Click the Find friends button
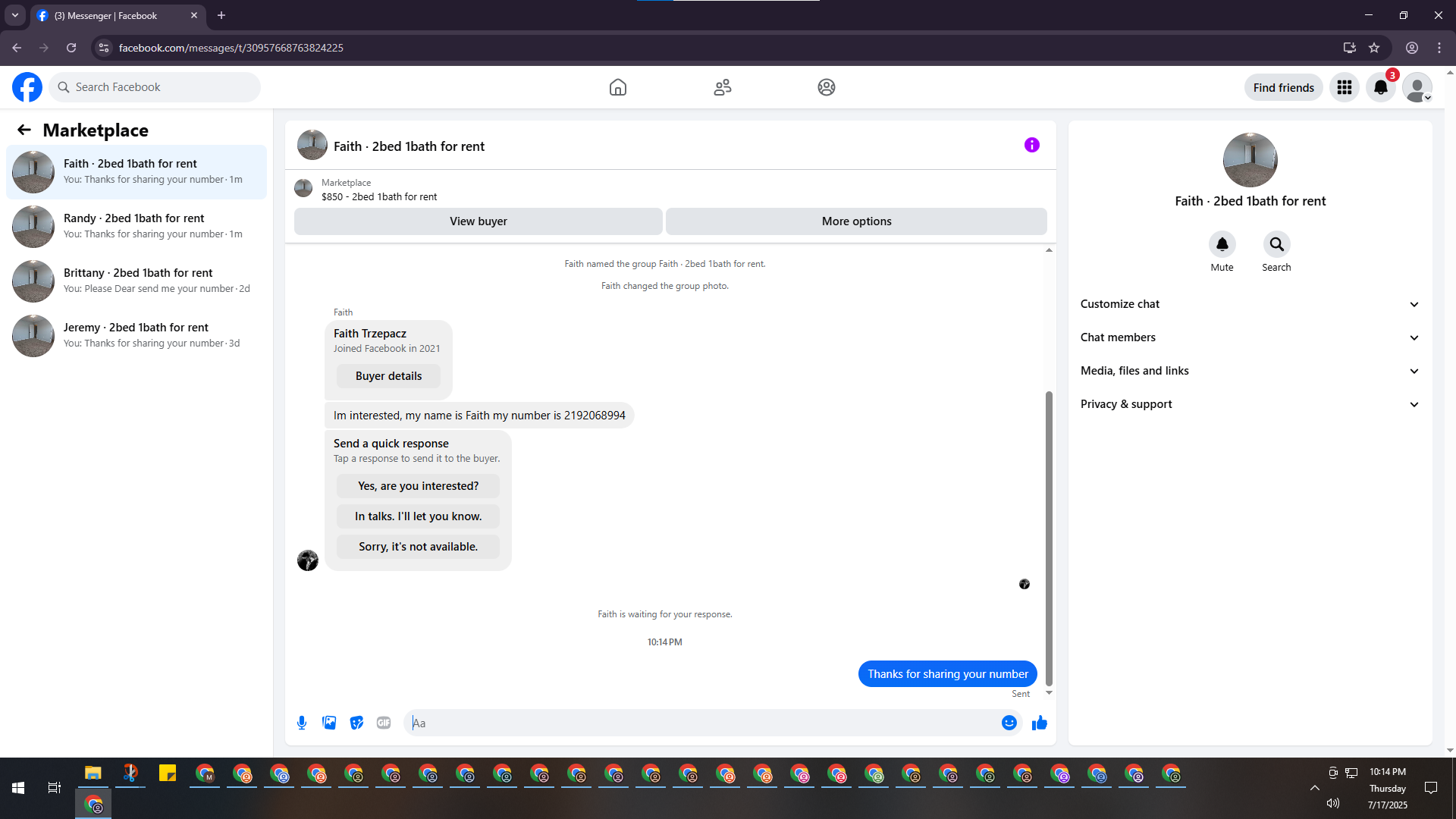The height and width of the screenshot is (819, 1456). 1284,87
